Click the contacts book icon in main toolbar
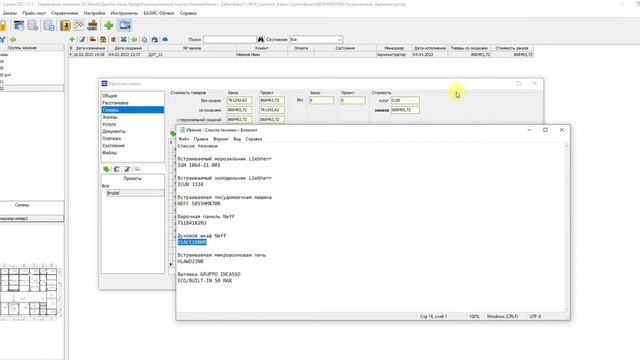 coord(65,26)
